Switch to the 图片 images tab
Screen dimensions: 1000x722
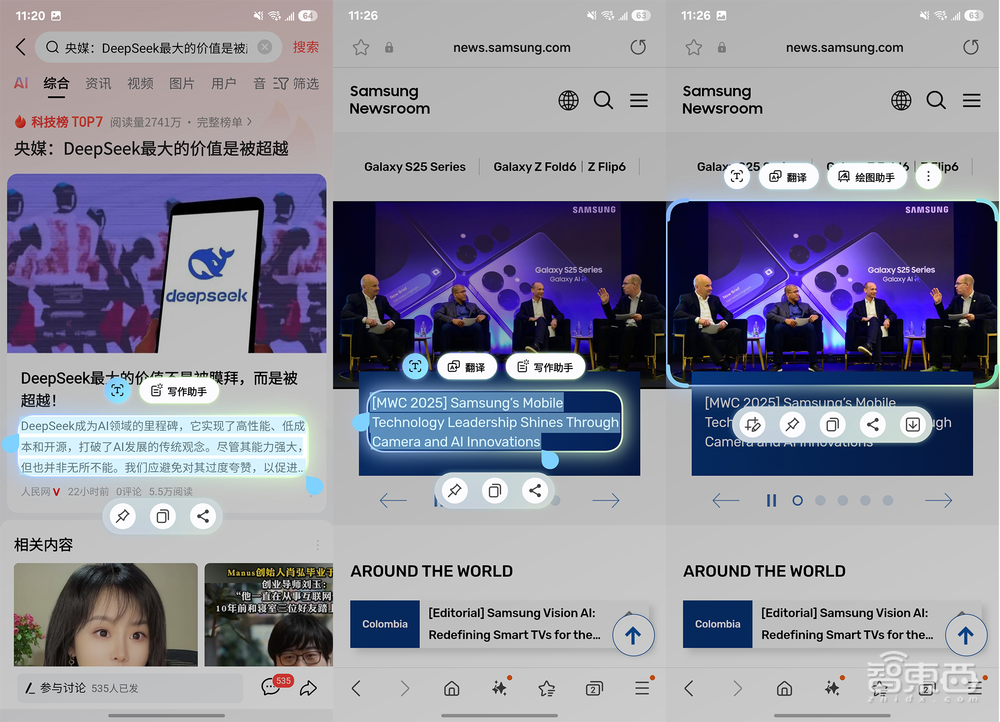[182, 84]
